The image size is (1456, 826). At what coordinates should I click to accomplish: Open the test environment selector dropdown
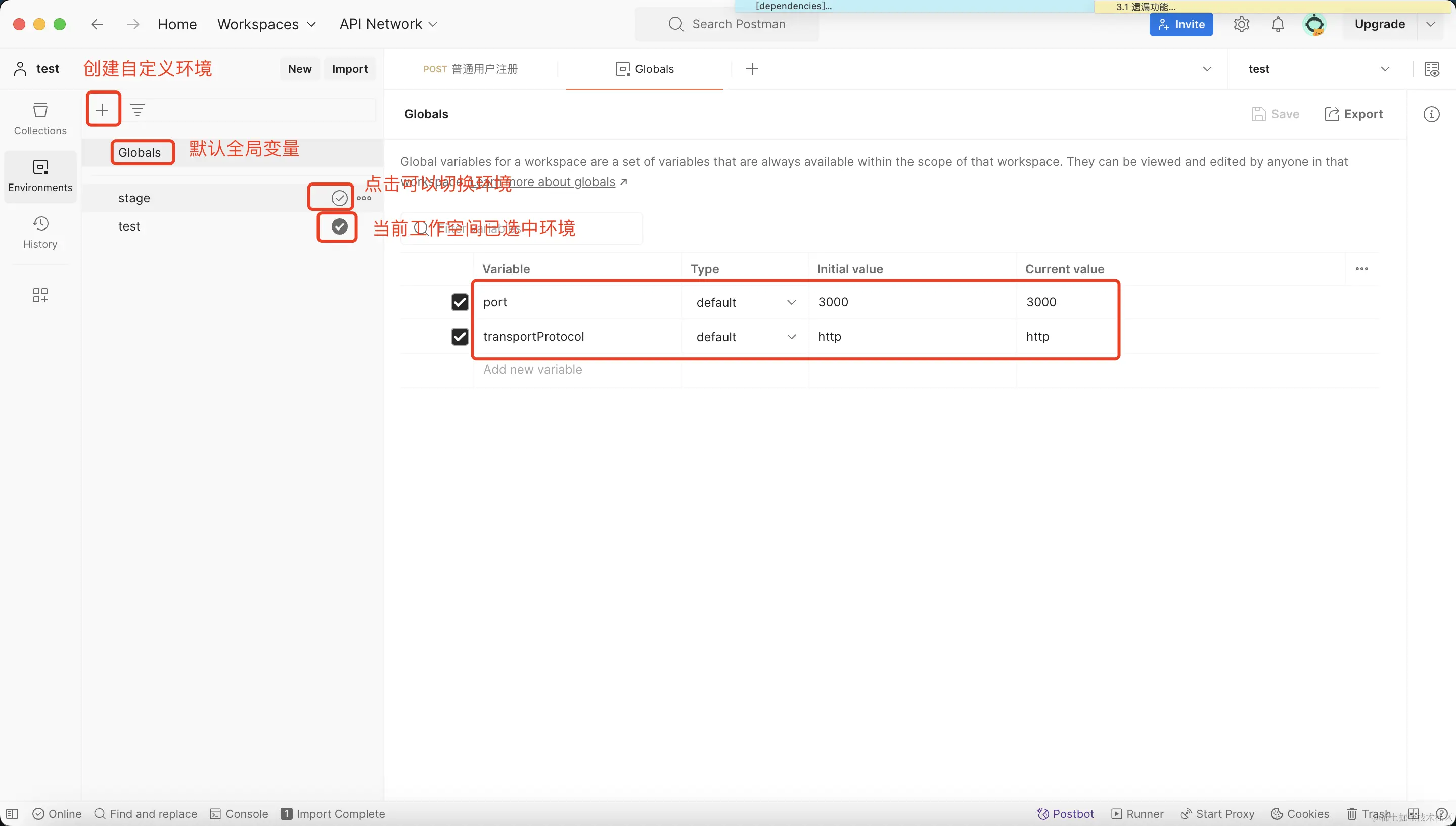(1318, 69)
